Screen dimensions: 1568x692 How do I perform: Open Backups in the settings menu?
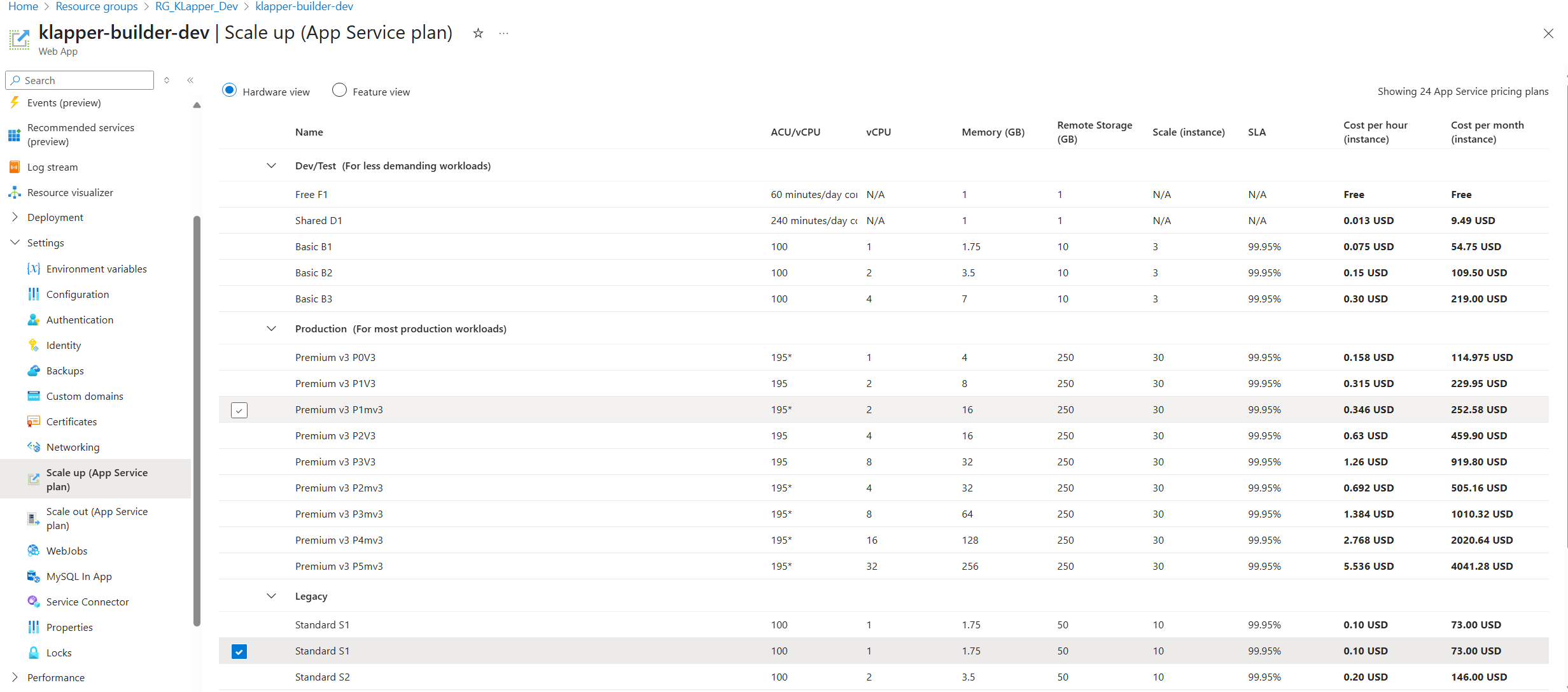click(65, 371)
